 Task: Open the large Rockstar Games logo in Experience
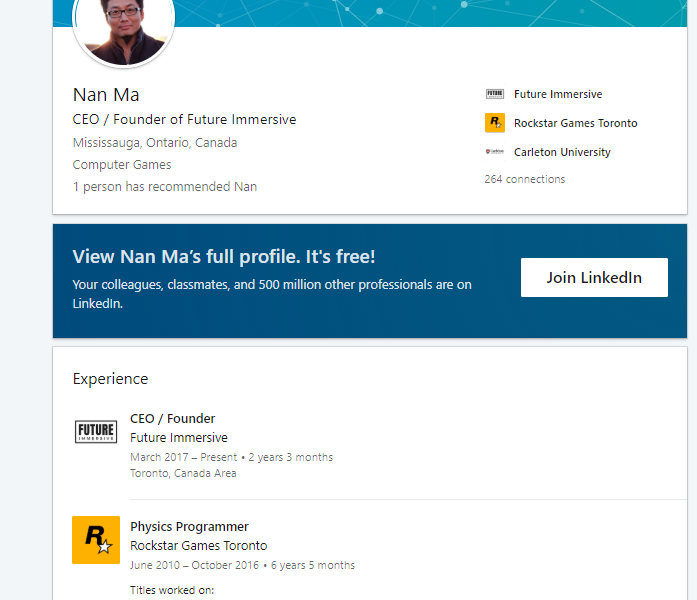tap(96, 540)
